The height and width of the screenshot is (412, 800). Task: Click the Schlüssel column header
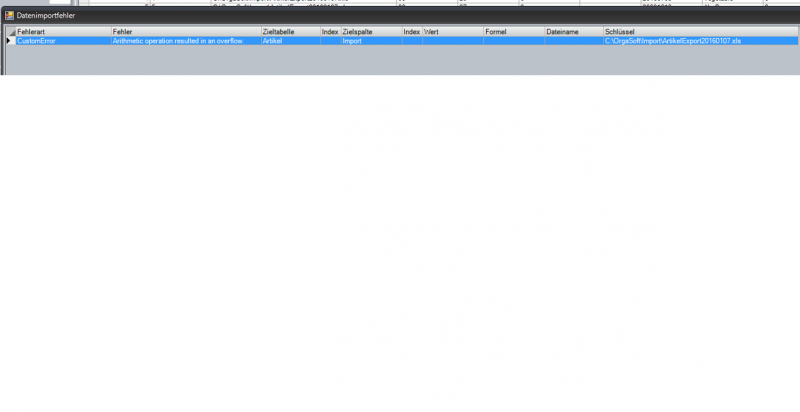point(698,32)
